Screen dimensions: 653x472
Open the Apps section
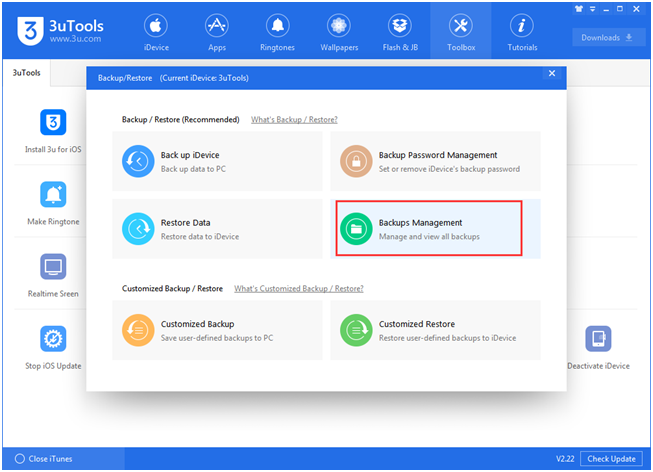pyautogui.click(x=217, y=33)
